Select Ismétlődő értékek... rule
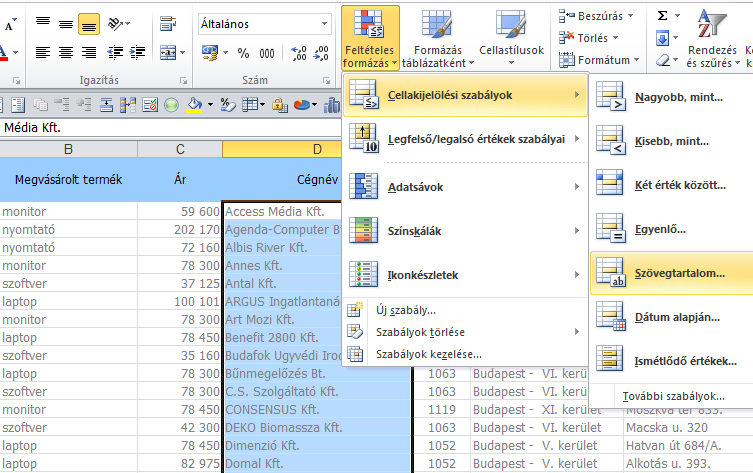Viewport: 753px width, 473px height. click(672, 361)
